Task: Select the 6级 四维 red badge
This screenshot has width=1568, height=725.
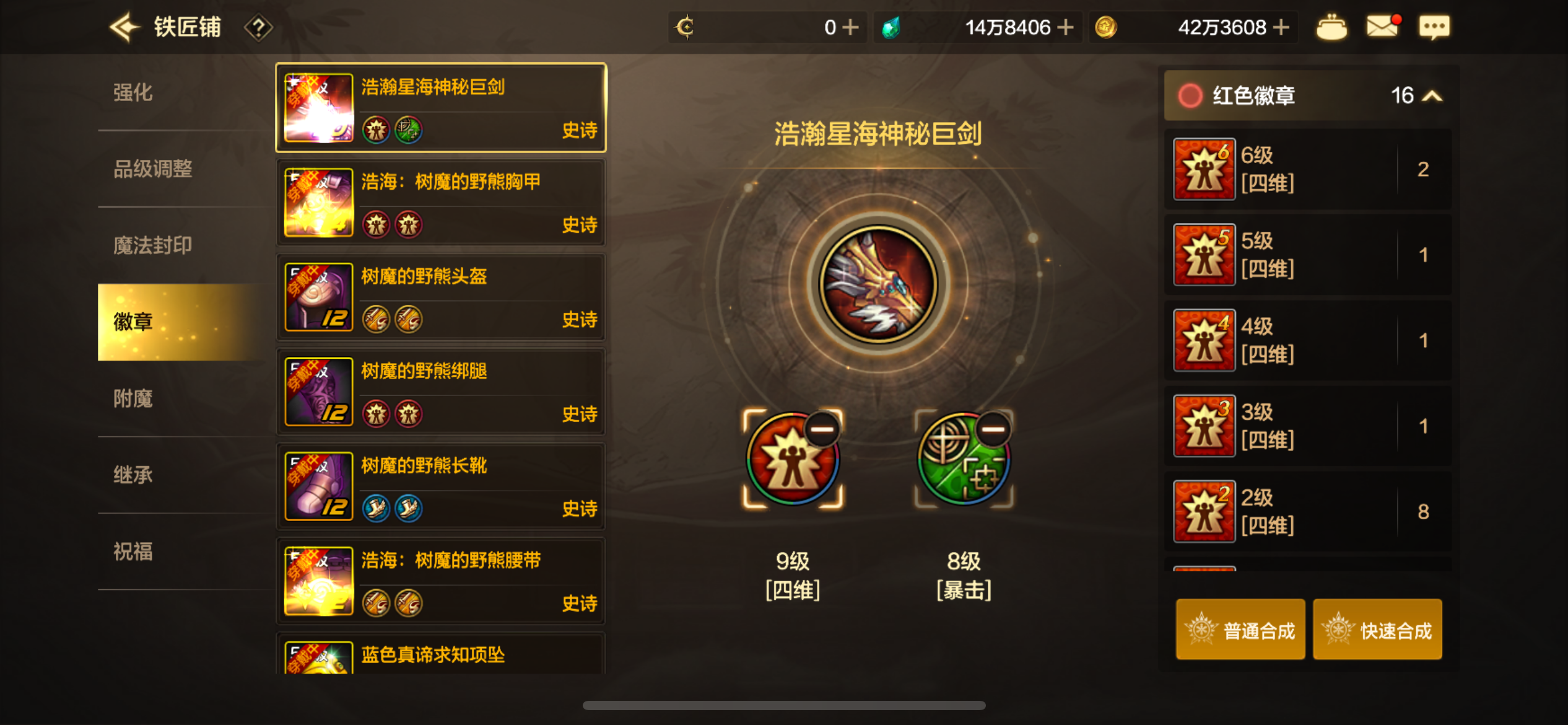Action: (1308, 169)
